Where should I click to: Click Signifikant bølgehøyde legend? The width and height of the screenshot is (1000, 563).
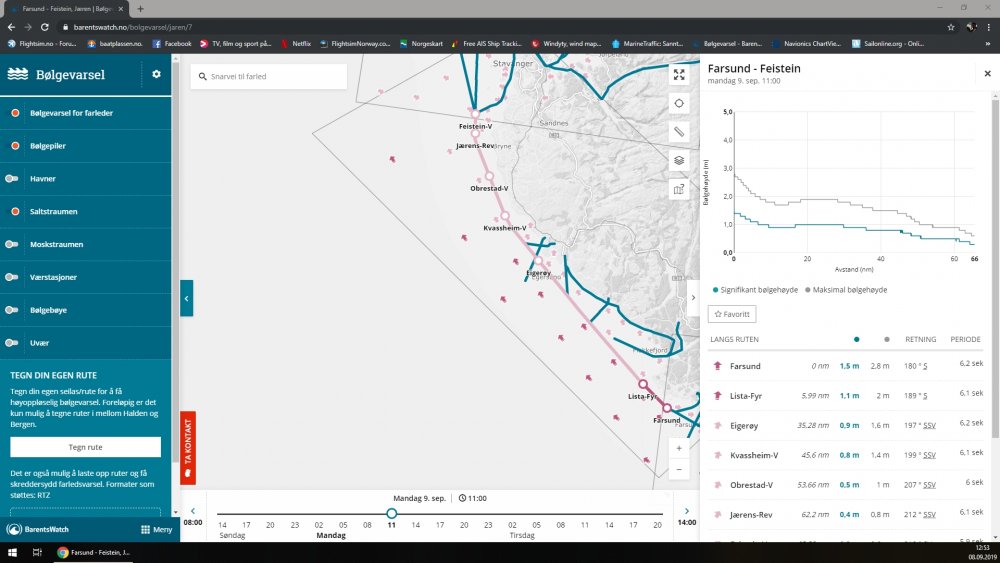pos(755,289)
